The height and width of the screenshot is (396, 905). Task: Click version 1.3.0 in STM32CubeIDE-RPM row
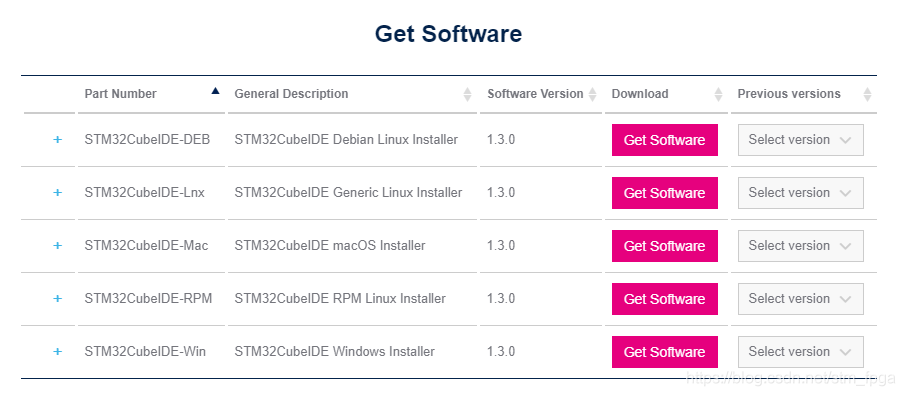tap(501, 299)
